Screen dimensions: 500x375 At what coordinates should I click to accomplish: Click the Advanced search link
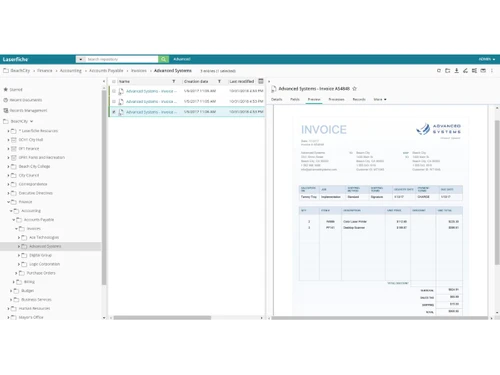182,59
